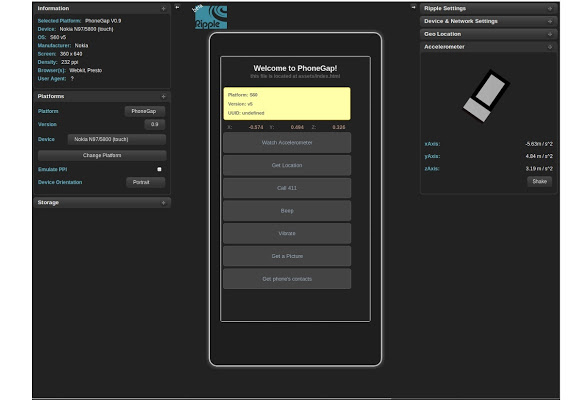
Task: Tap the Get a Picture button
Action: point(287,256)
